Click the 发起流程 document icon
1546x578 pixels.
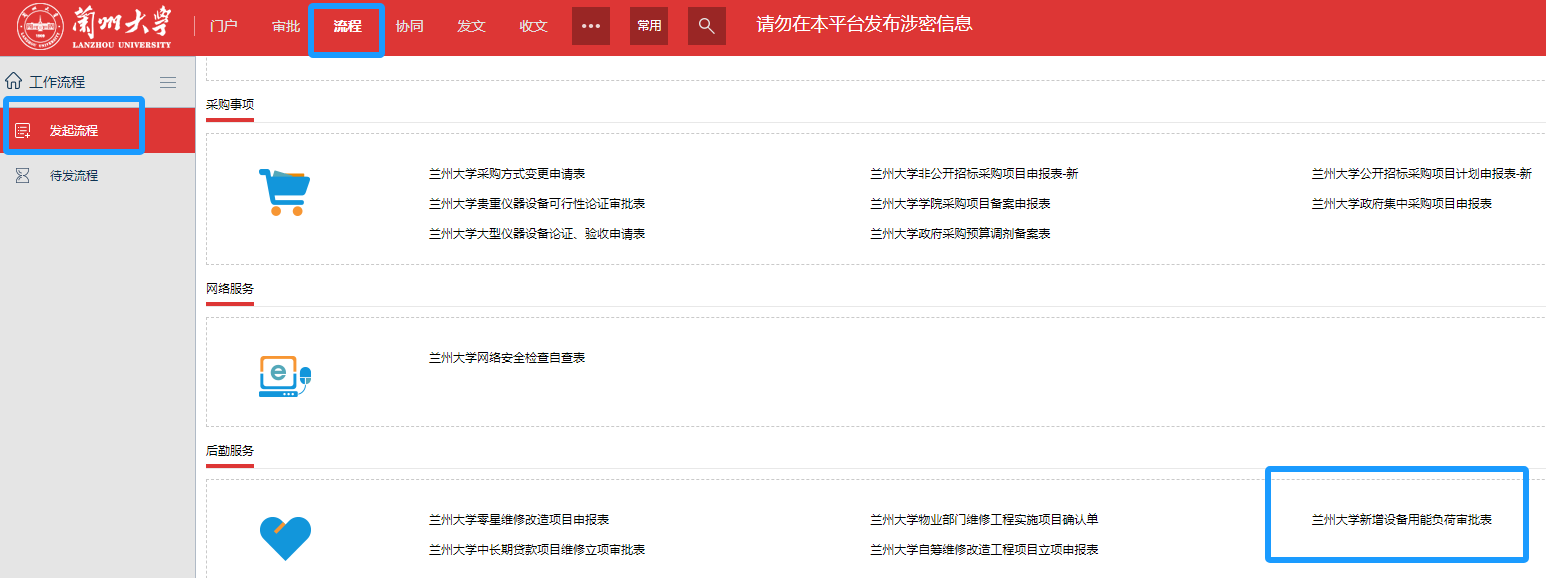23,130
